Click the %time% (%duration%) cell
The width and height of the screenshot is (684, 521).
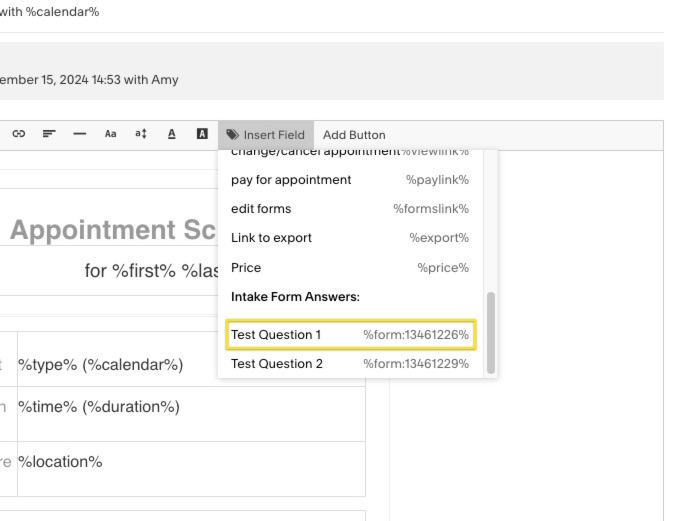191,414
